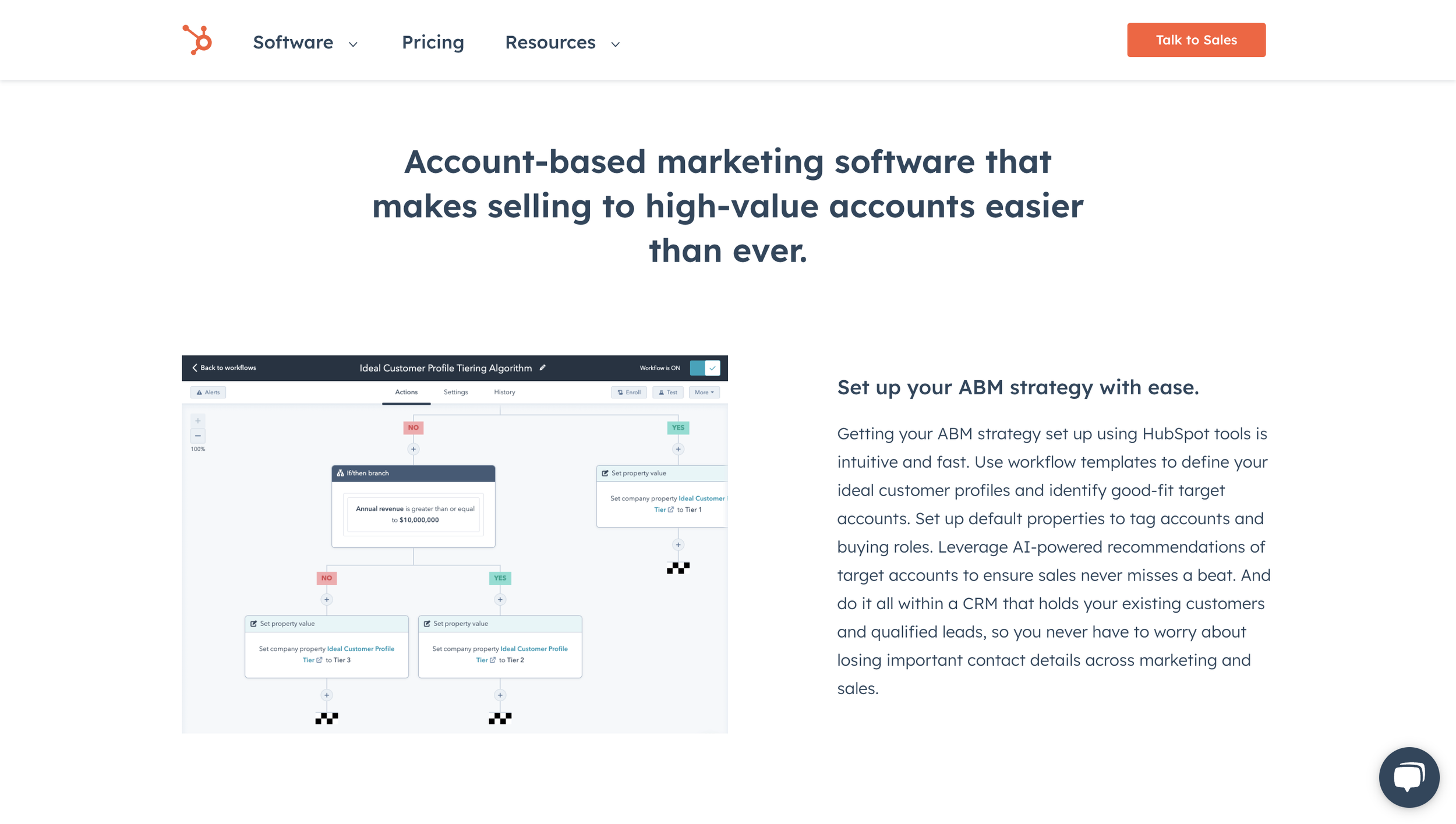Click the edit icon on the Tier 1 card header
This screenshot has height=824, width=1456.
pyautogui.click(x=605, y=473)
